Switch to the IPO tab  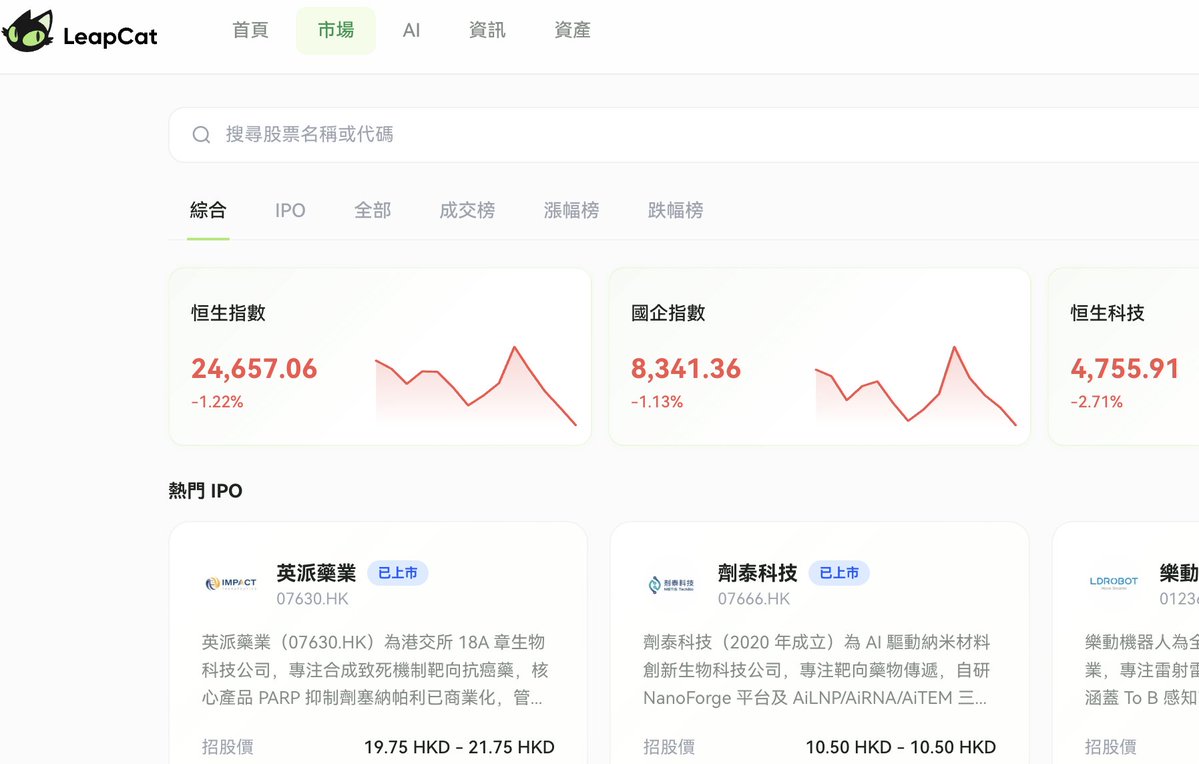(x=290, y=210)
